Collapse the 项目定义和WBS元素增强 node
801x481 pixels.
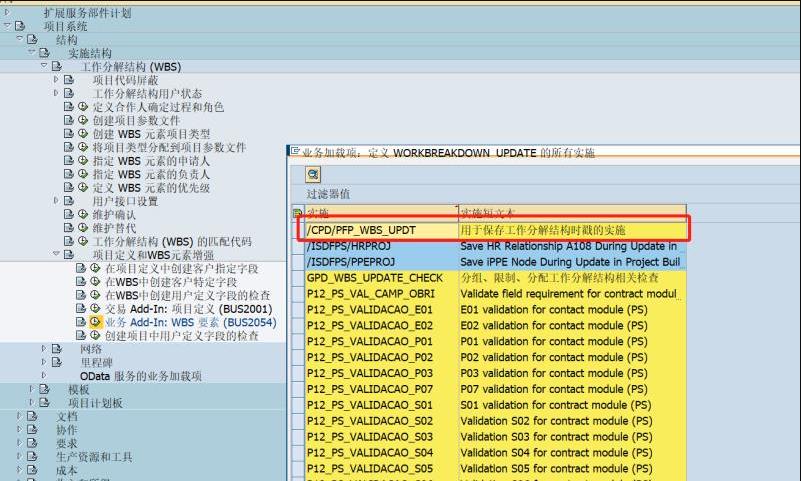(x=56, y=254)
